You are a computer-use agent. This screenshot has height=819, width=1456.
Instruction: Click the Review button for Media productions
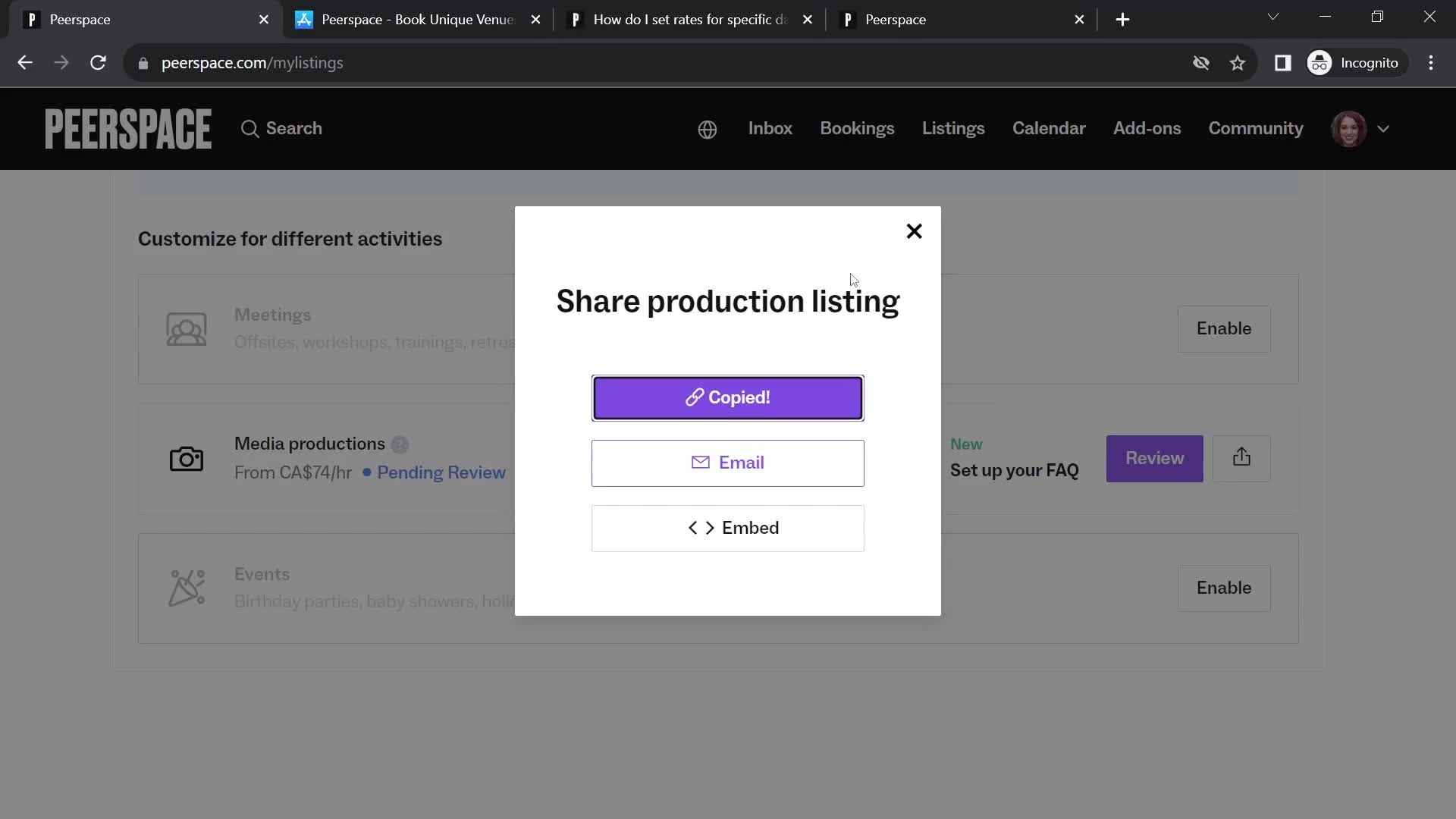tap(1155, 458)
